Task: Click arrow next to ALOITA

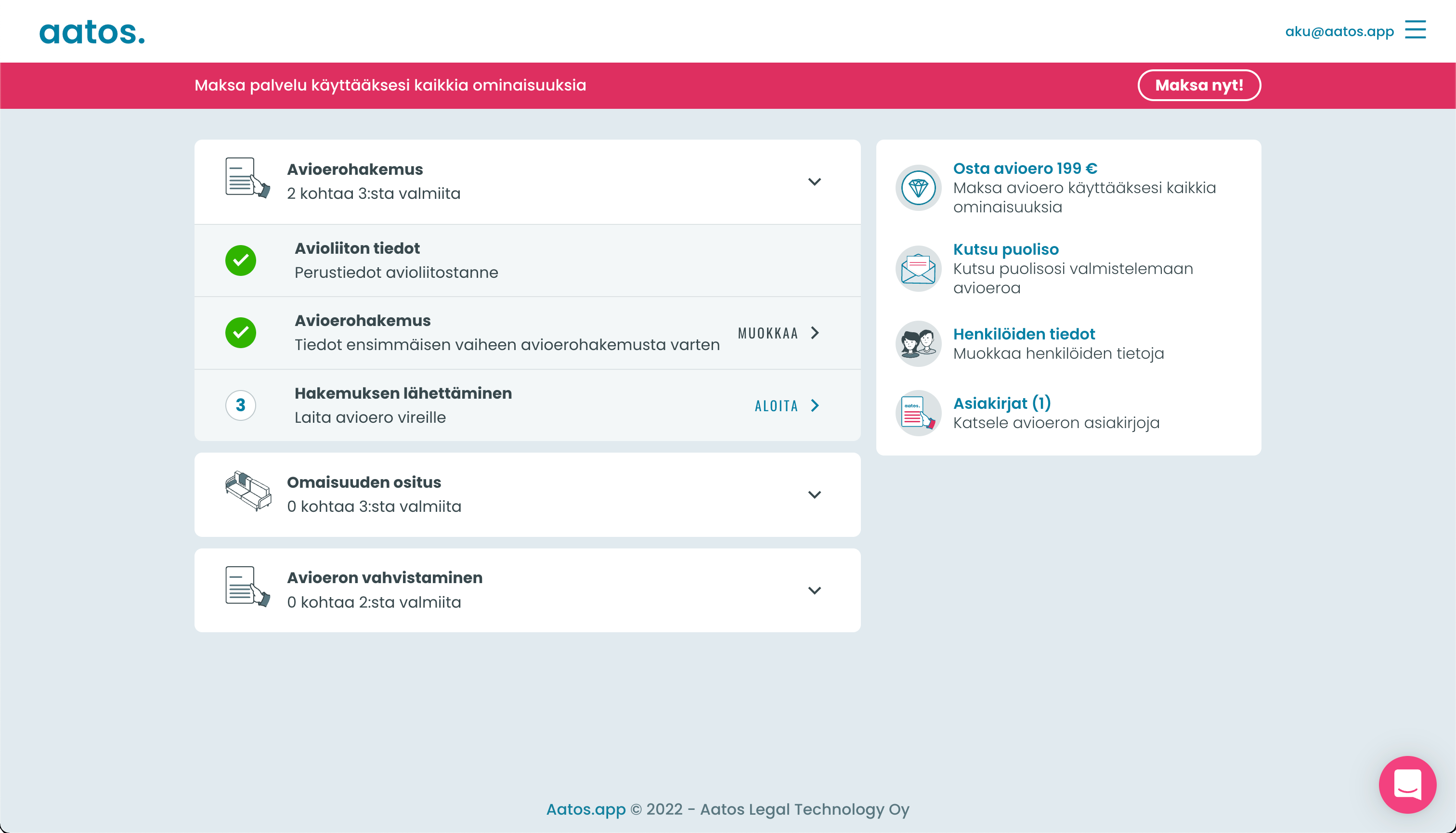Action: (x=815, y=405)
